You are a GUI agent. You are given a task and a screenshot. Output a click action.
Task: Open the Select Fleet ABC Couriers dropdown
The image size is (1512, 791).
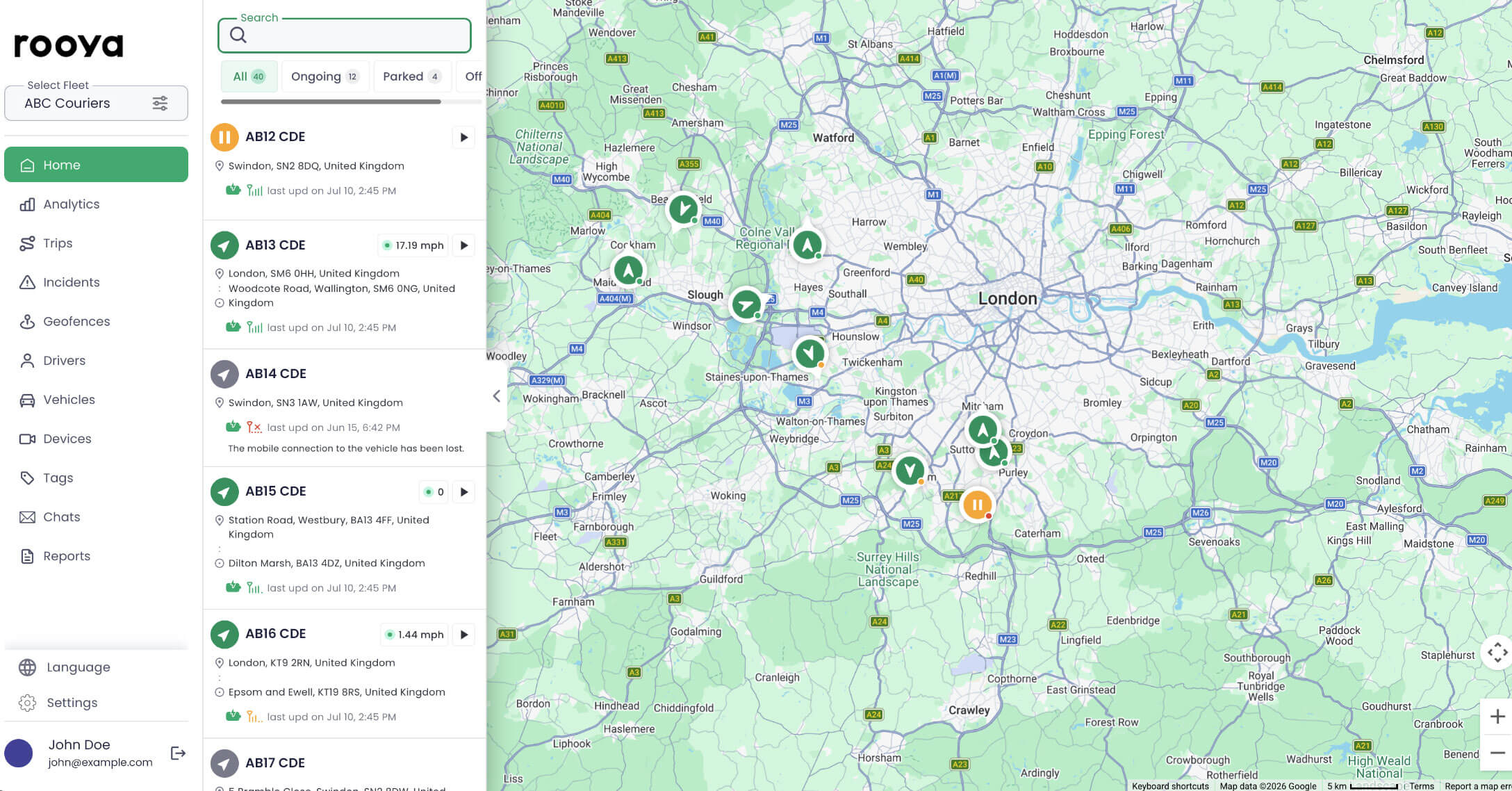click(x=96, y=103)
